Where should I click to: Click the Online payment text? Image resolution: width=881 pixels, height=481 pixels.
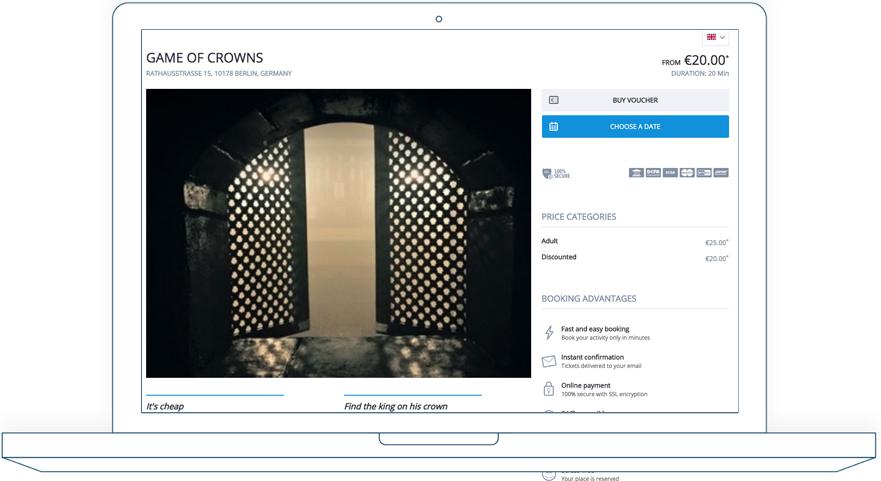(585, 385)
